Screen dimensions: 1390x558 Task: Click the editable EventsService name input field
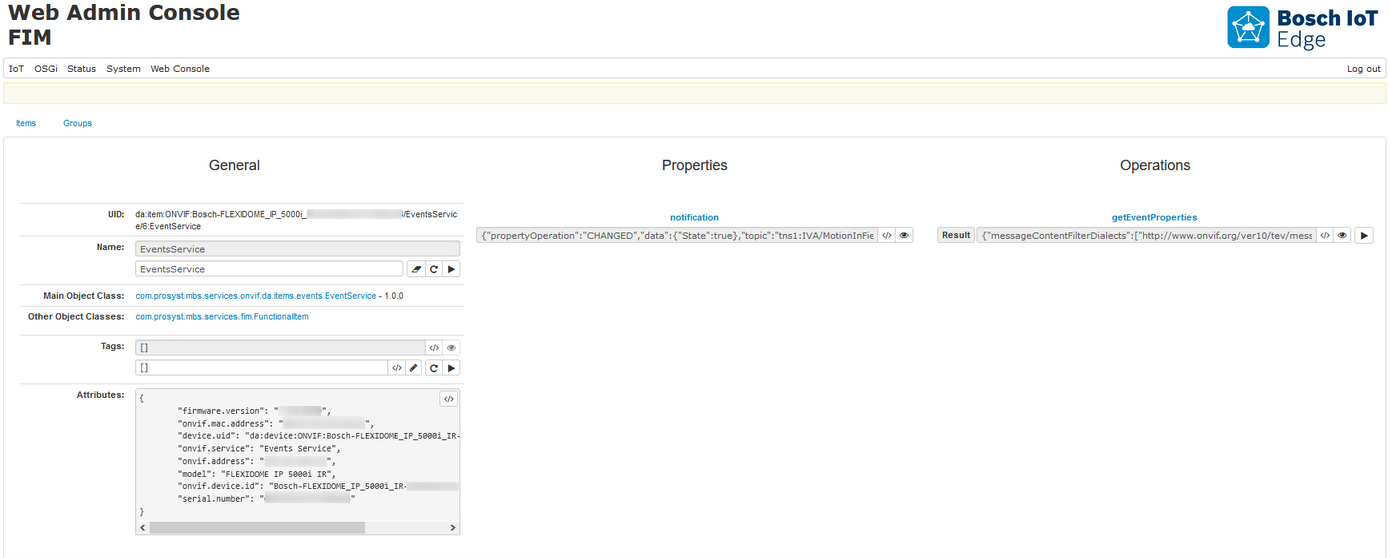pos(270,269)
